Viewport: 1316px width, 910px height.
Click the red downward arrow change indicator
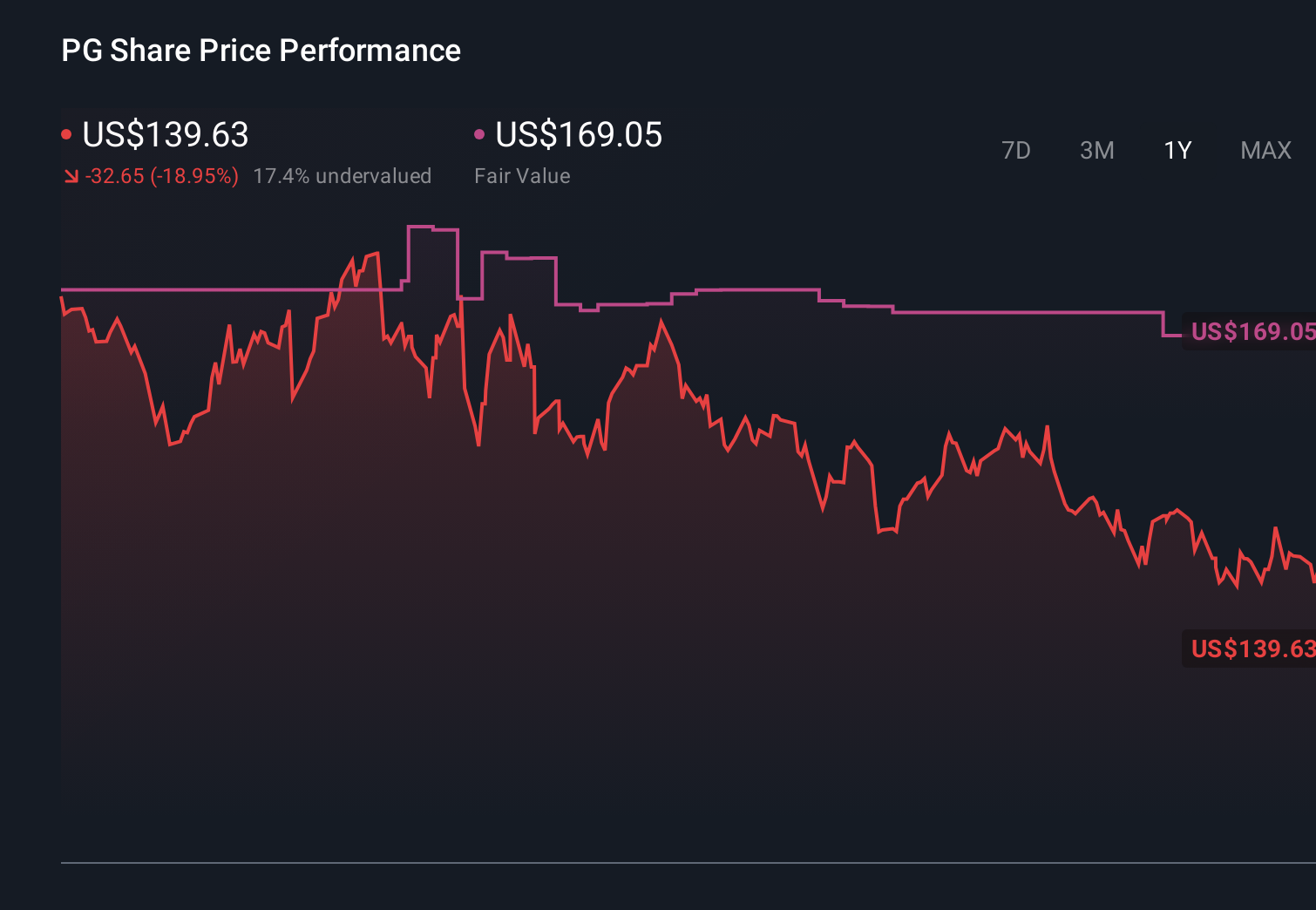click(71, 176)
